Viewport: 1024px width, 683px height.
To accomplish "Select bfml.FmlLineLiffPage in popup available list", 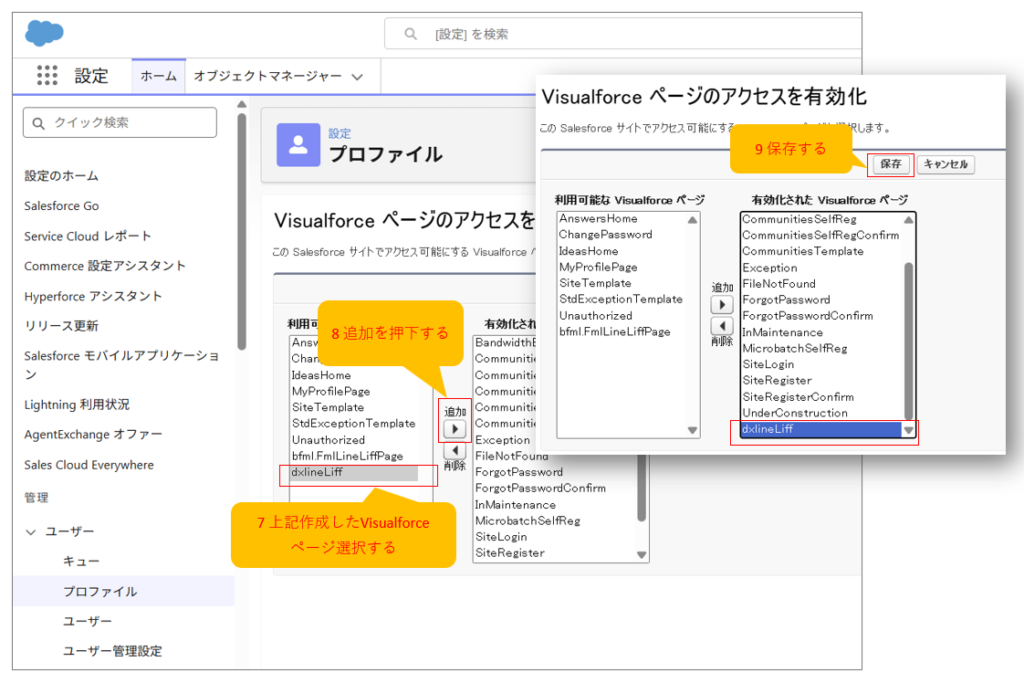I will (615, 331).
